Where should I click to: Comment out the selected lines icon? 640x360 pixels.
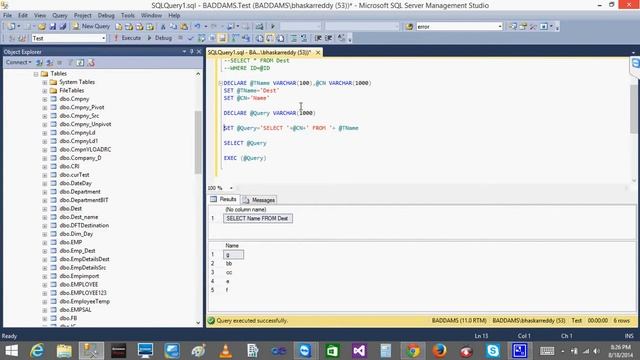293,38
